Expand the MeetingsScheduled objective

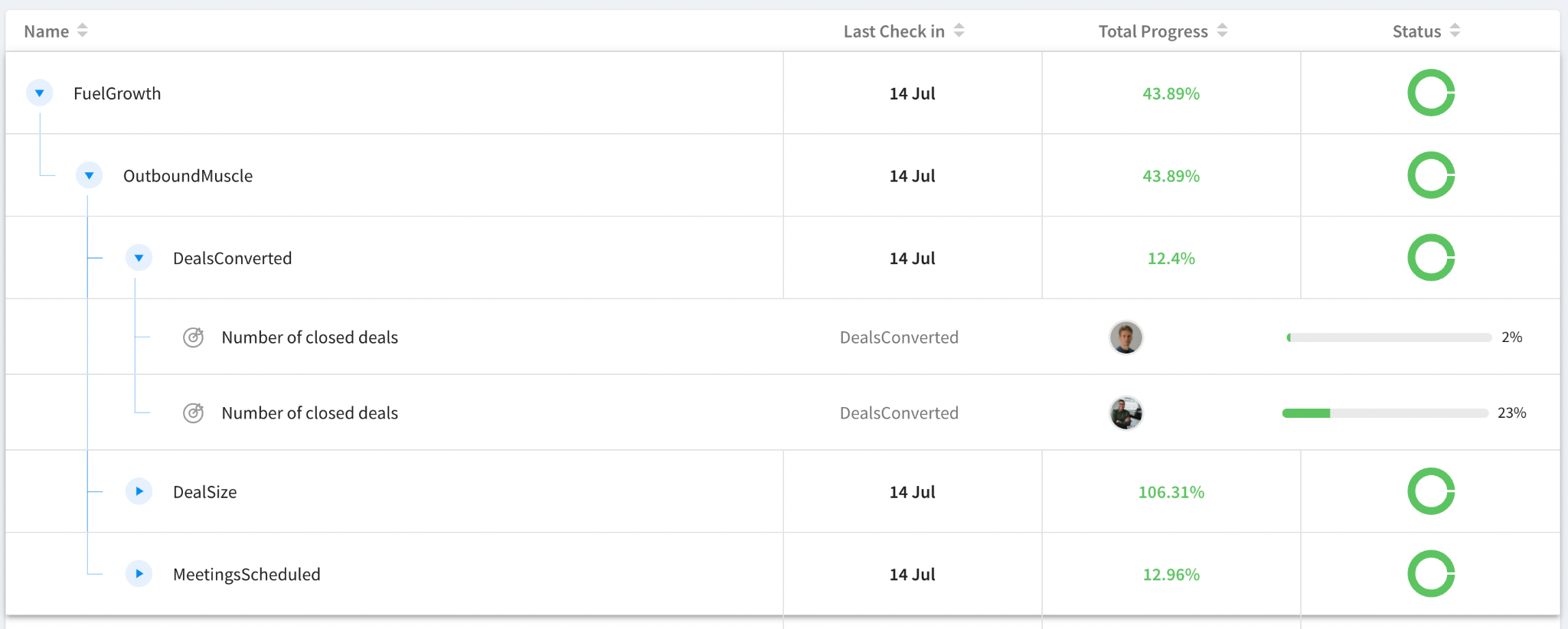click(139, 574)
